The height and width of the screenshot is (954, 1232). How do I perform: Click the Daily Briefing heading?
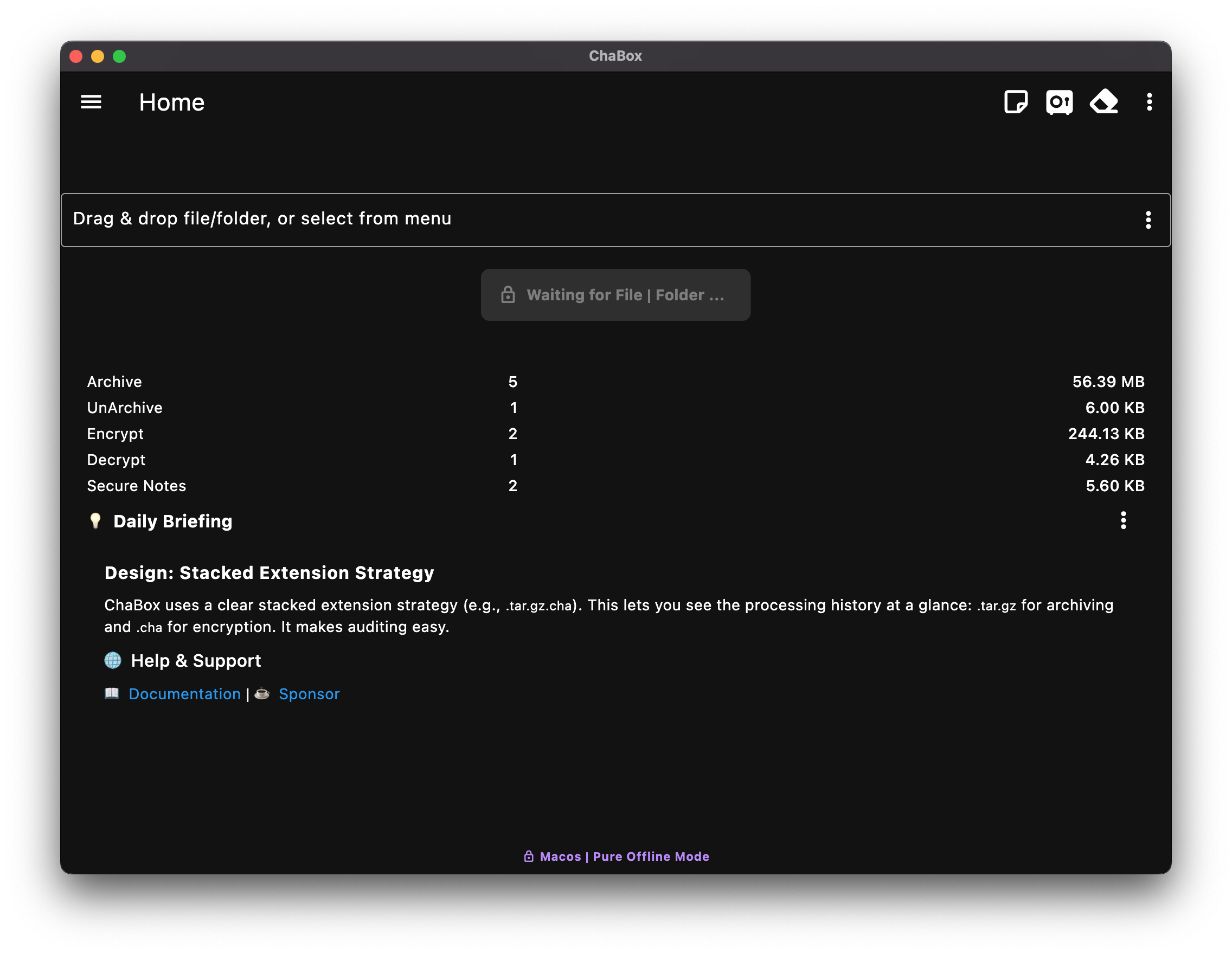(x=172, y=521)
